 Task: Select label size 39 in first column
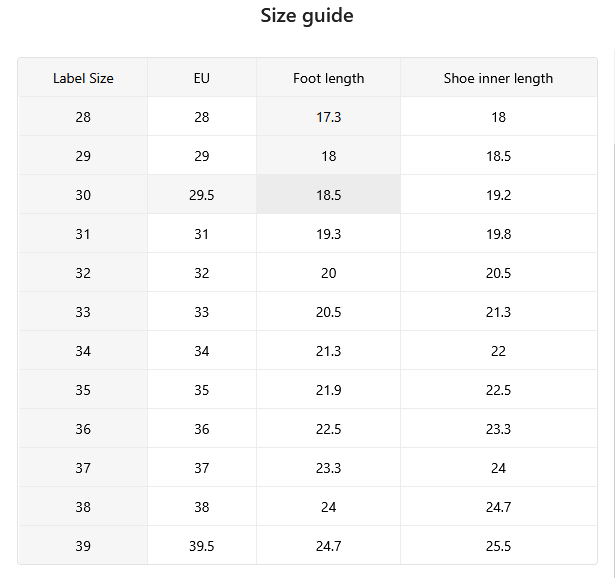(x=83, y=545)
